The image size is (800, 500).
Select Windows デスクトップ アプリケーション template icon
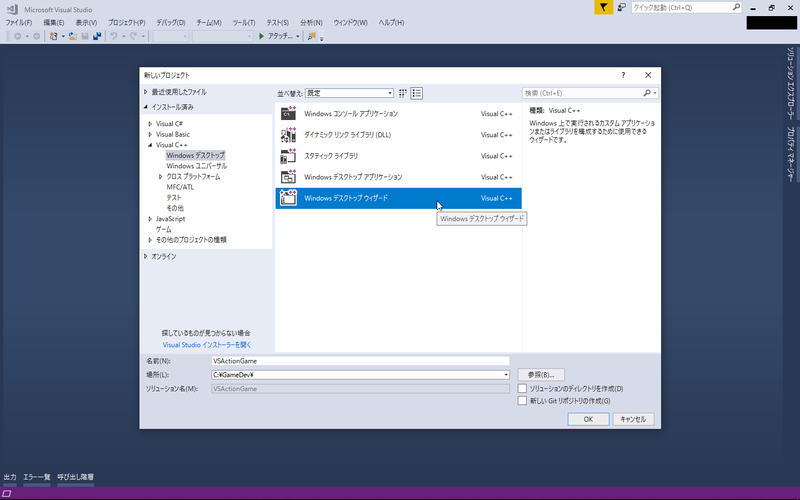[x=288, y=177]
